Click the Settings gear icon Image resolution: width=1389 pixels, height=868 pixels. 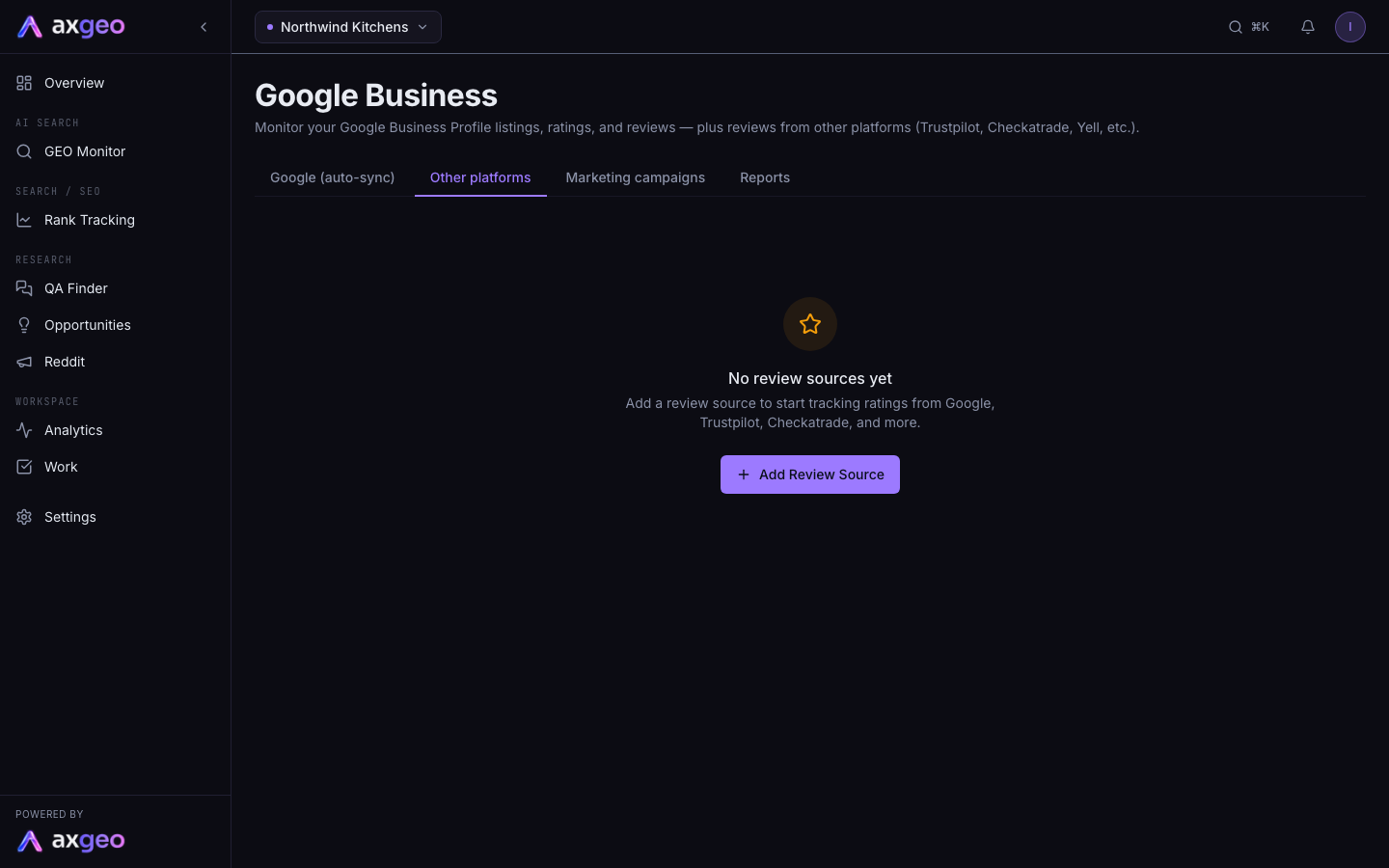(24, 517)
